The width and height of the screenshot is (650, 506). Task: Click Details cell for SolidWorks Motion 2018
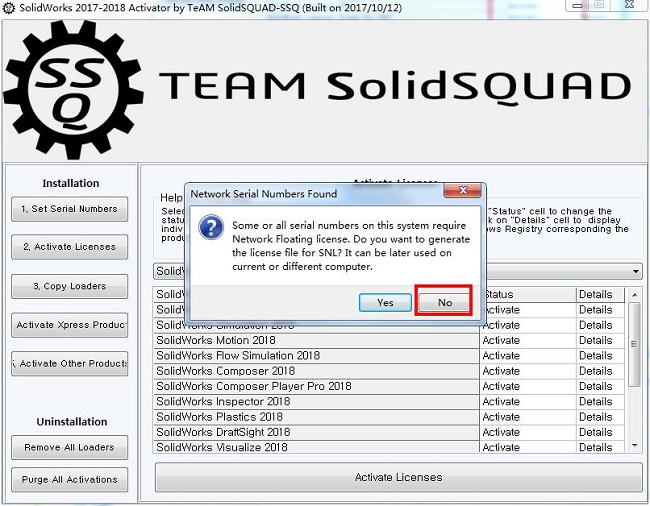click(600, 341)
